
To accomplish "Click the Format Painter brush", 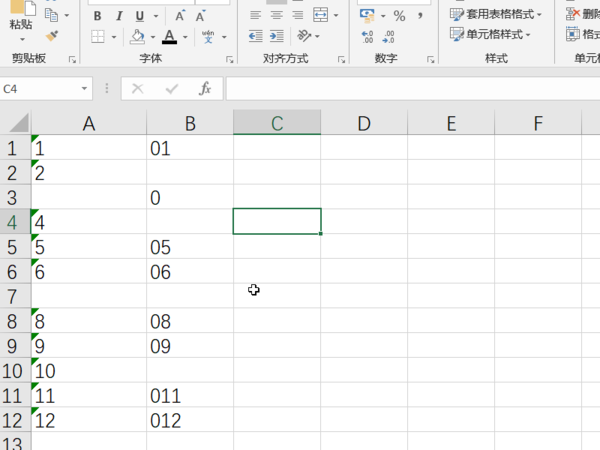I will tap(52, 36).
